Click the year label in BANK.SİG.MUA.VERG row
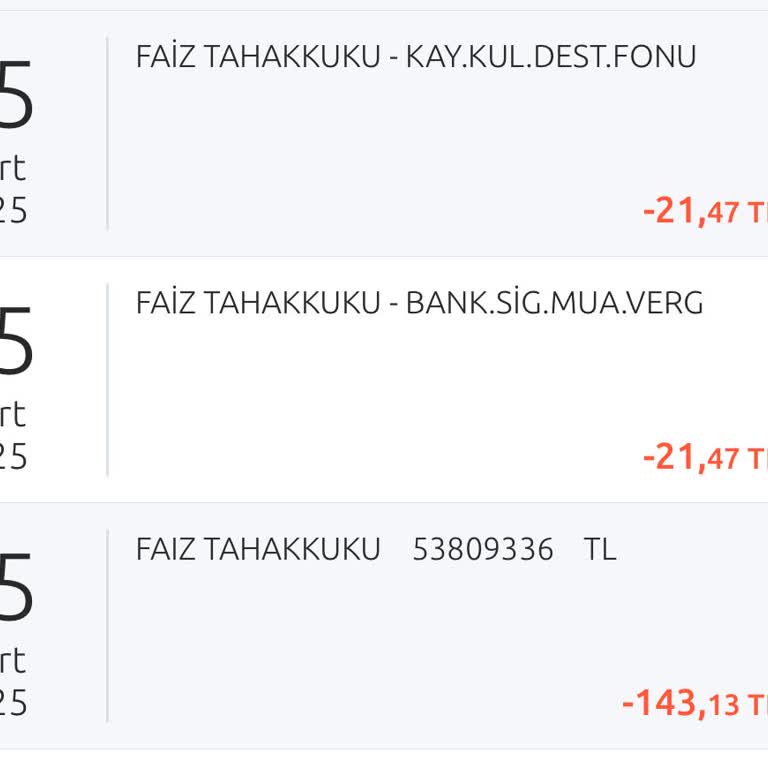Image resolution: width=768 pixels, height=768 pixels. click(x=13, y=456)
